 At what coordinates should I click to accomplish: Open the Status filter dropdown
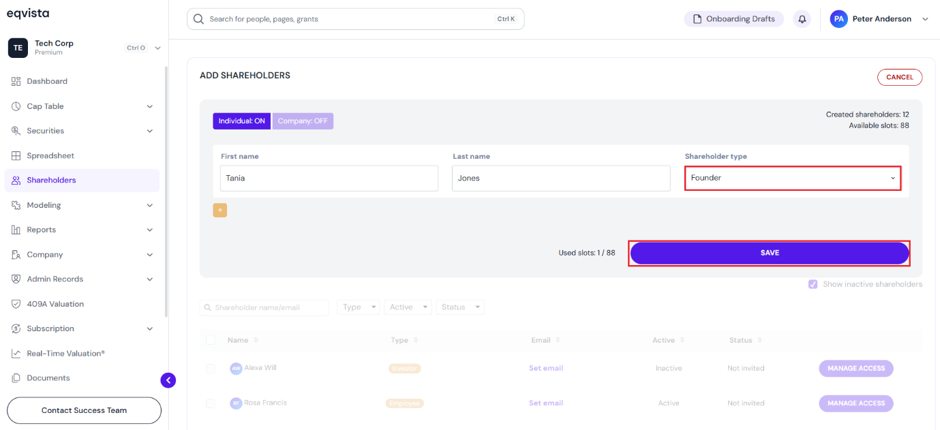pyautogui.click(x=460, y=307)
